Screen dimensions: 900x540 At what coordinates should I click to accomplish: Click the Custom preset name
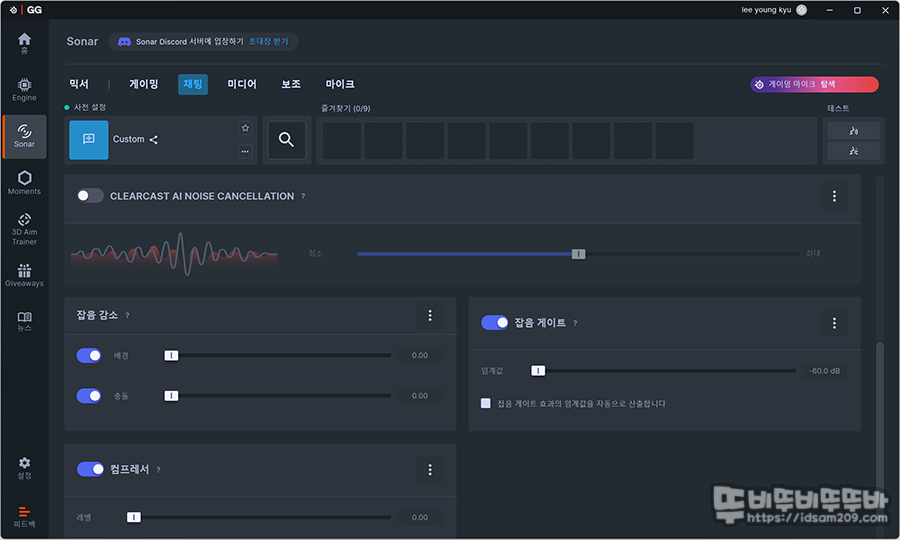tap(129, 139)
